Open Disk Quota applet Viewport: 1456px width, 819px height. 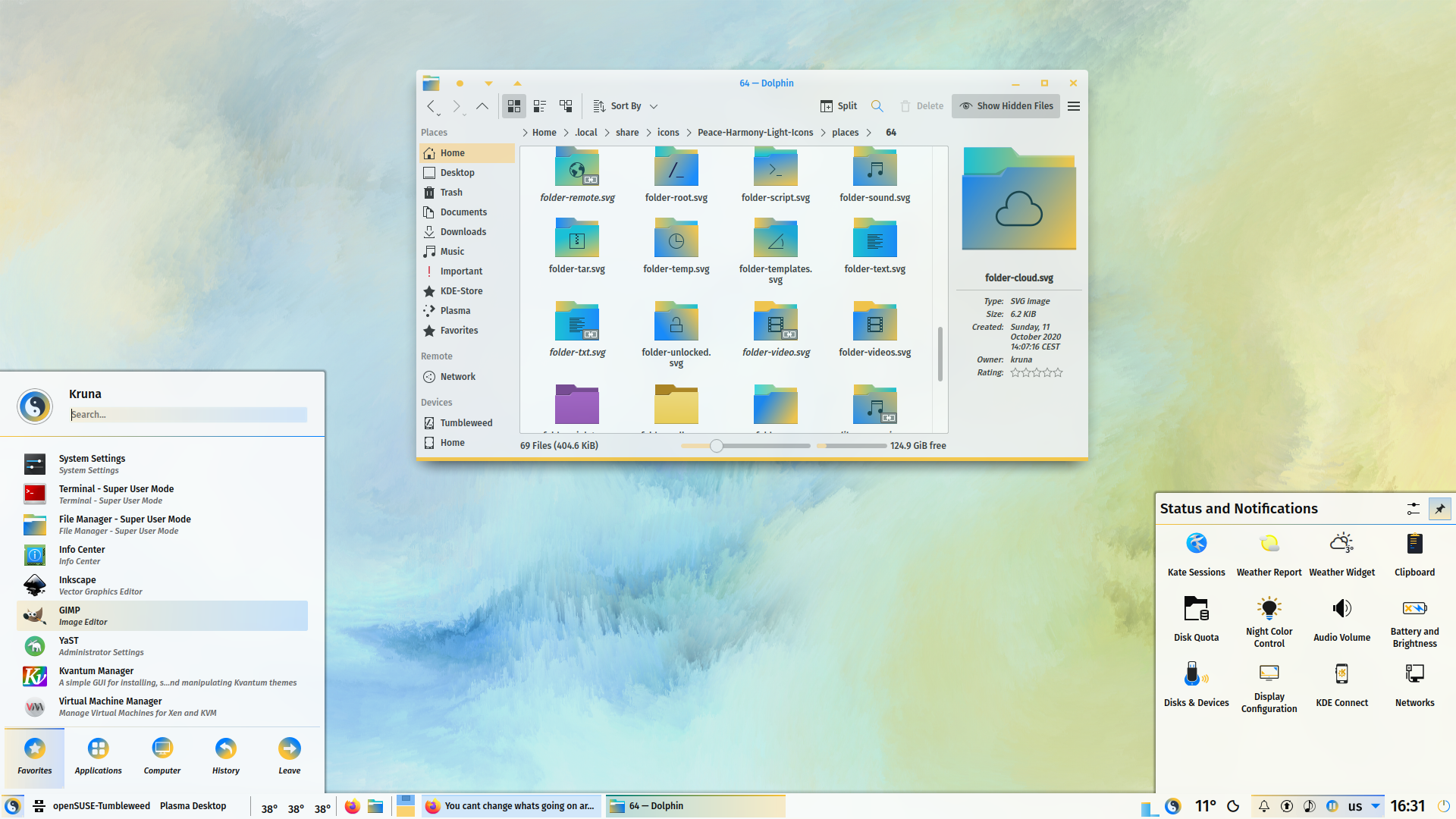1197,620
